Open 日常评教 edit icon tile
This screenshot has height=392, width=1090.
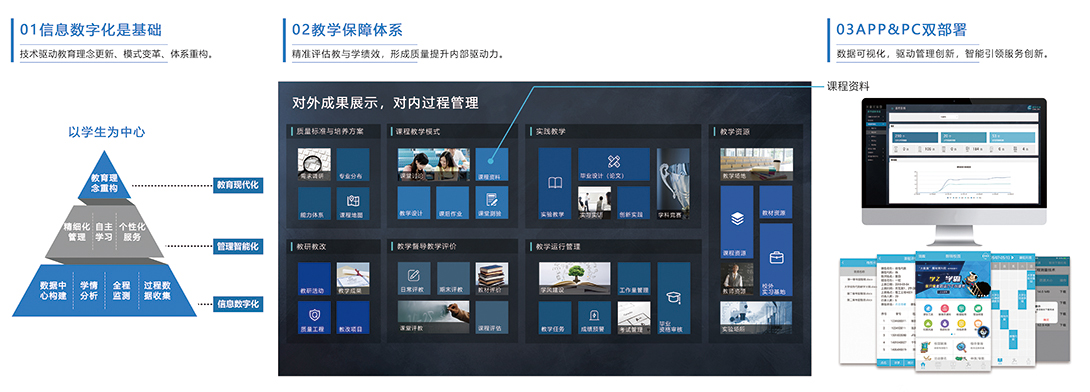coord(414,279)
